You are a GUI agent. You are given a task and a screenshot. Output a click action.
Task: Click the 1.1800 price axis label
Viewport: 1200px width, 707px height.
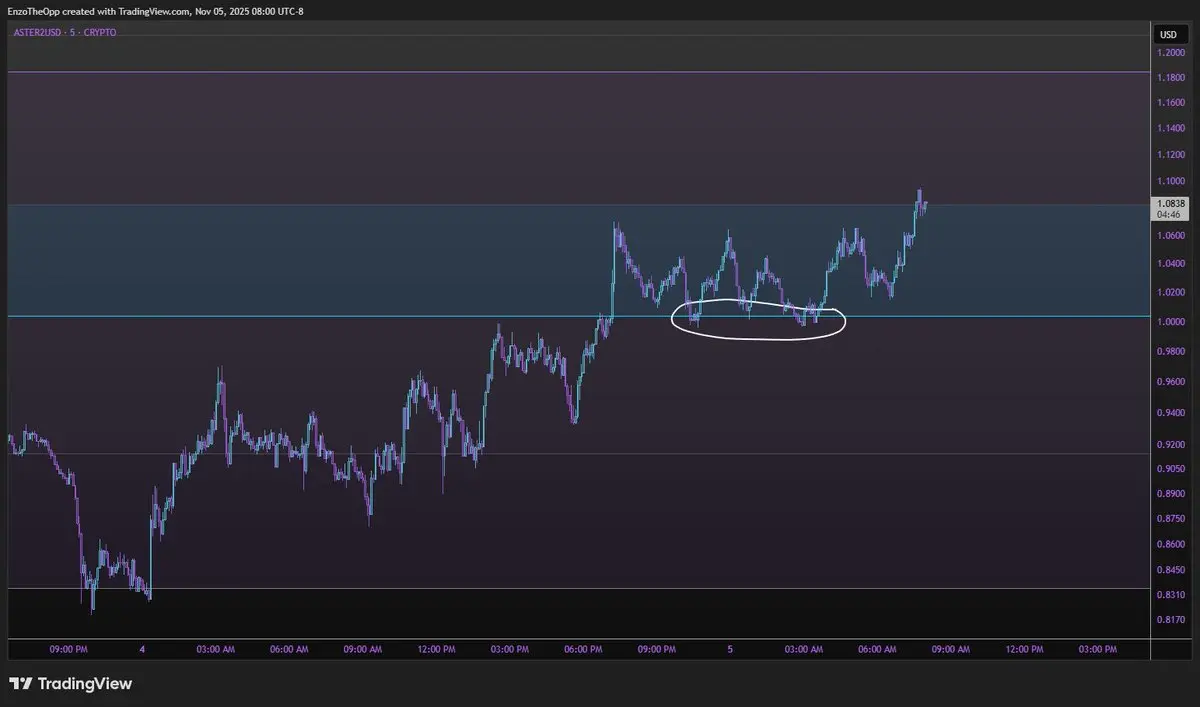(1171, 77)
